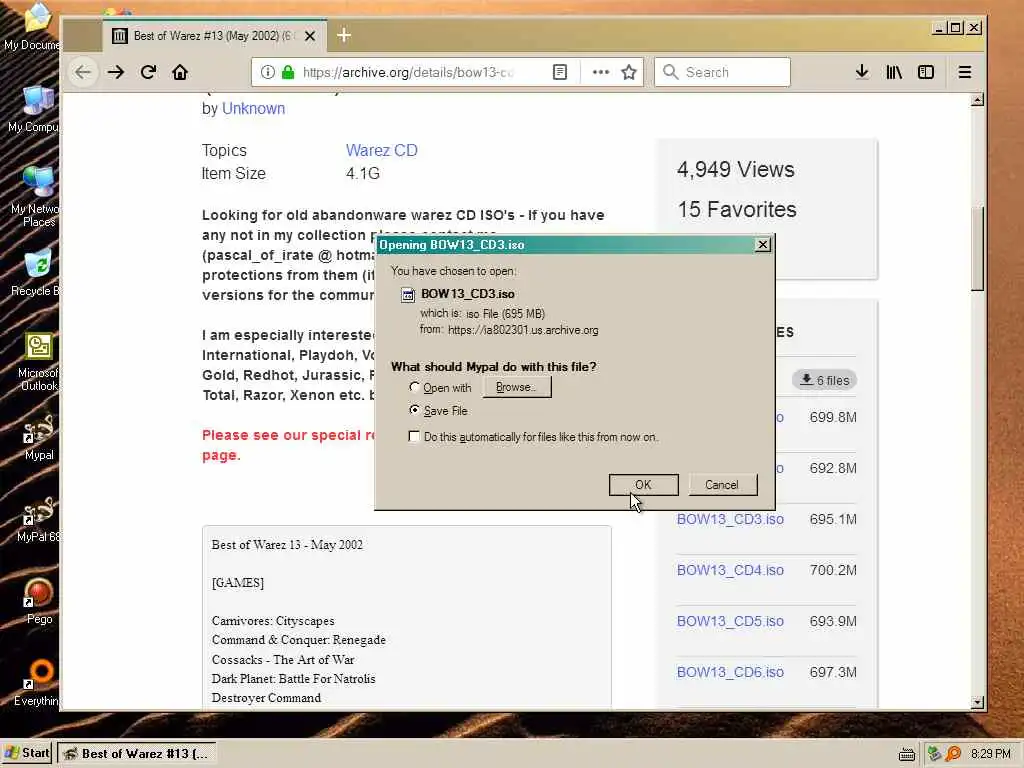Launch Pego desktop shortcut
Screen dimensions: 1024x768
pyautogui.click(x=38, y=601)
